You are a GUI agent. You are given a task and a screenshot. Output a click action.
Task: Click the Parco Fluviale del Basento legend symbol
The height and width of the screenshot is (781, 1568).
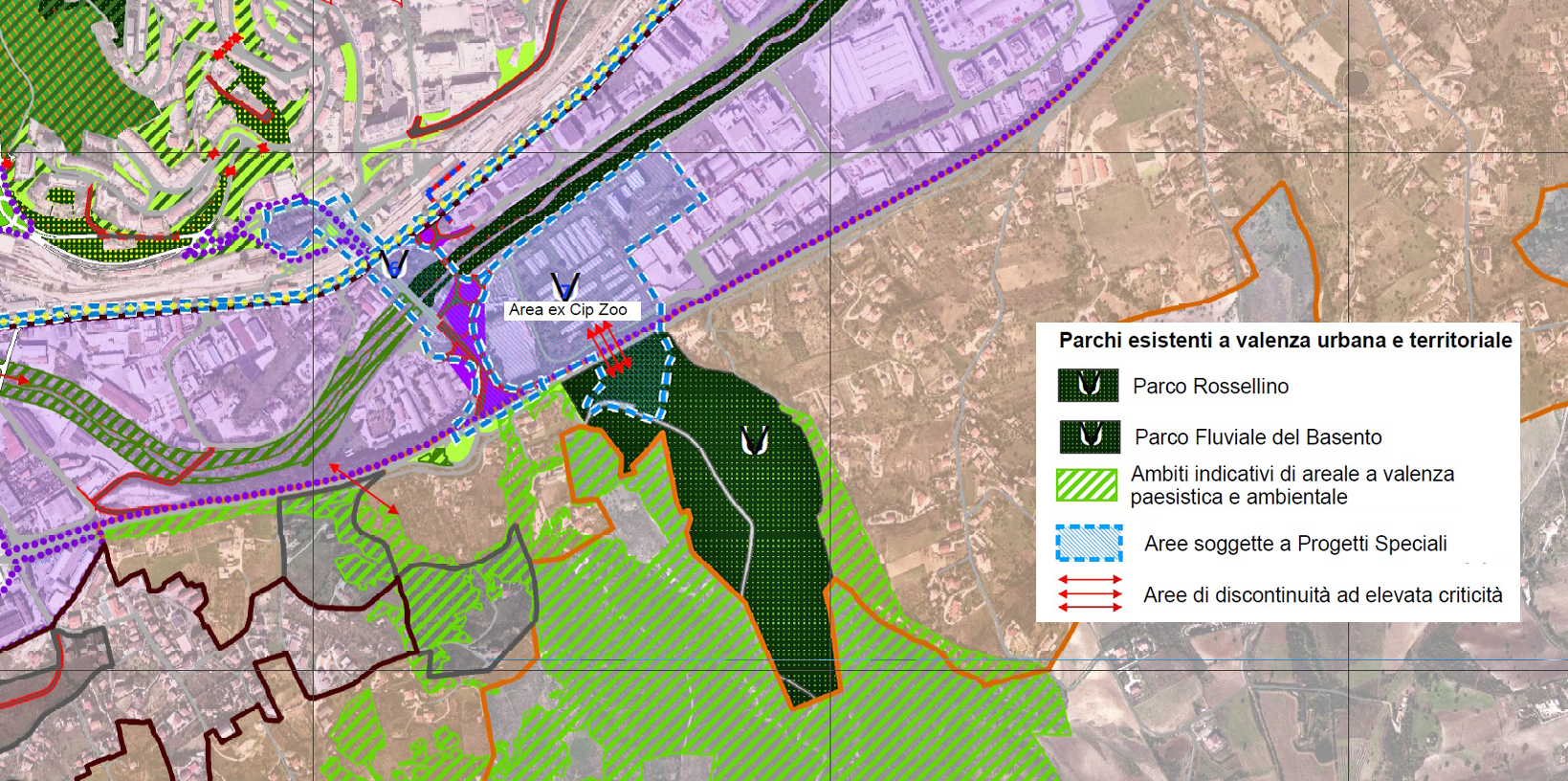[x=1090, y=436]
